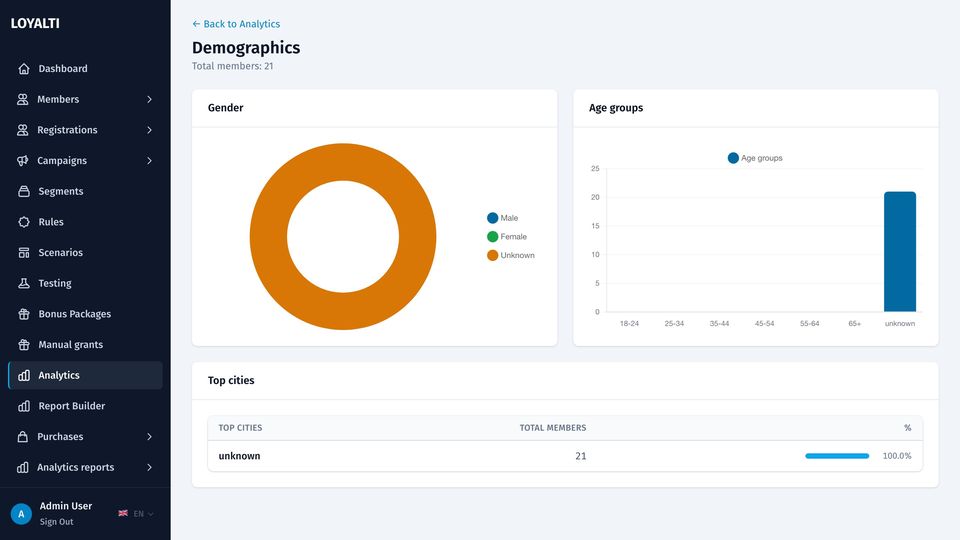Click the % column header
The width and height of the screenshot is (960, 540).
point(907,428)
